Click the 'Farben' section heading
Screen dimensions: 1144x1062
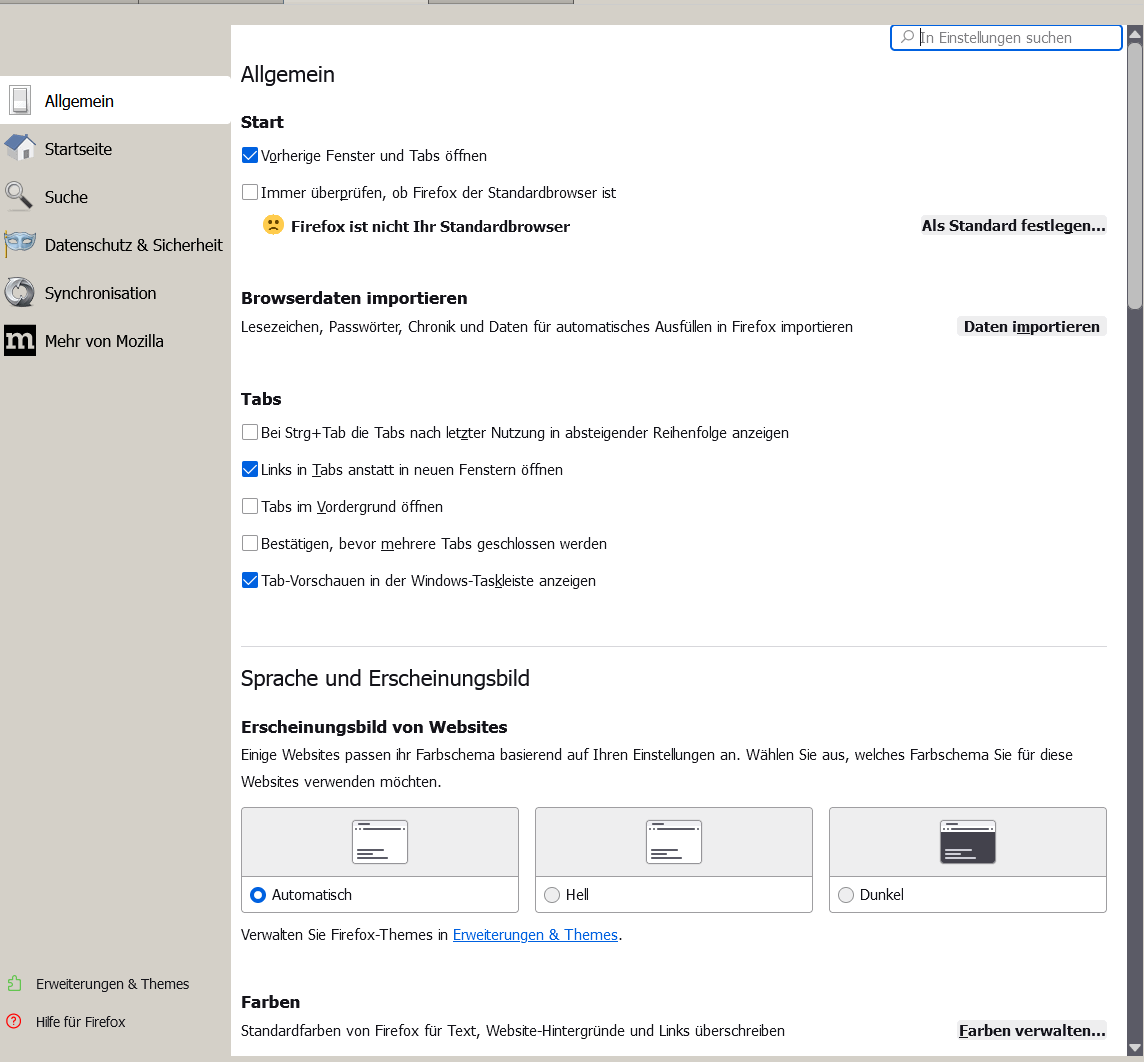click(x=270, y=1001)
